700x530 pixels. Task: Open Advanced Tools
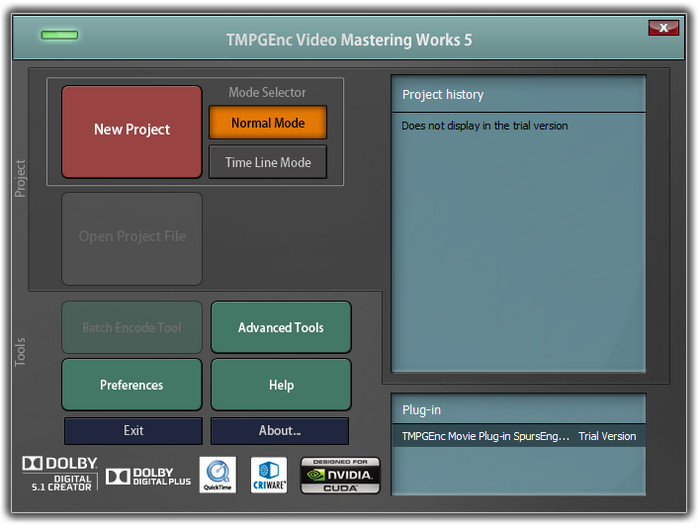click(x=281, y=327)
